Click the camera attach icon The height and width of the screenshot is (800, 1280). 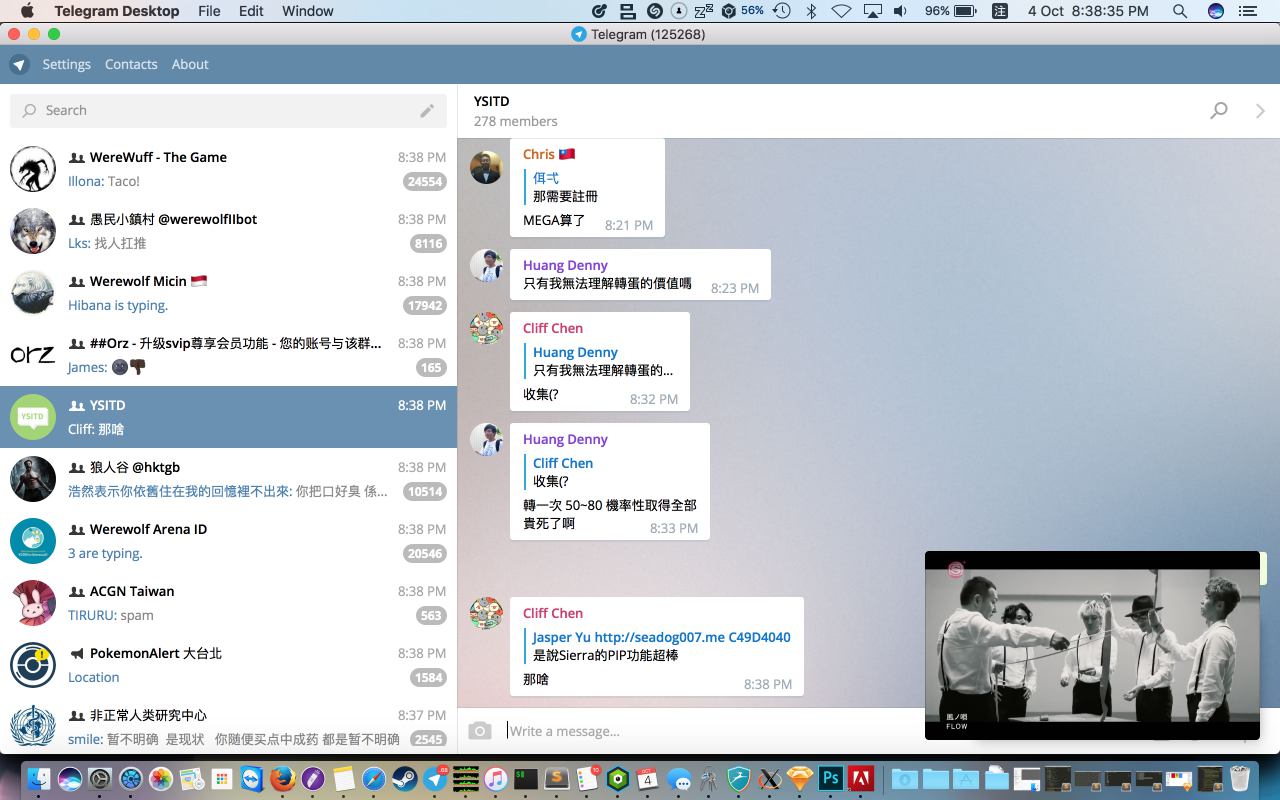pyautogui.click(x=480, y=731)
